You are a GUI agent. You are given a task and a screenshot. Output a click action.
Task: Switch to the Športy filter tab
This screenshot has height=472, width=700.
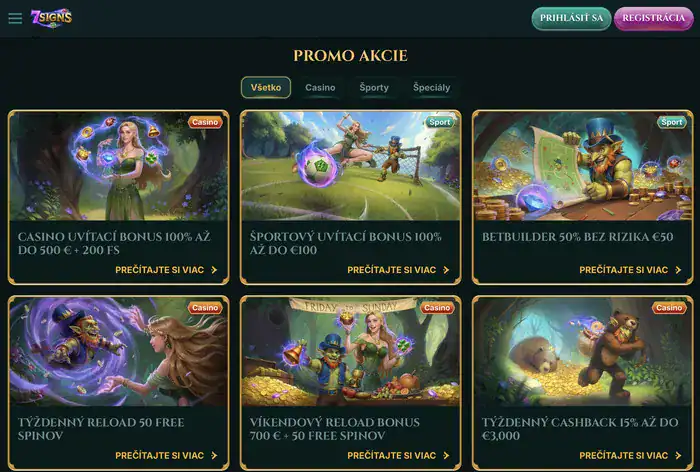(374, 88)
